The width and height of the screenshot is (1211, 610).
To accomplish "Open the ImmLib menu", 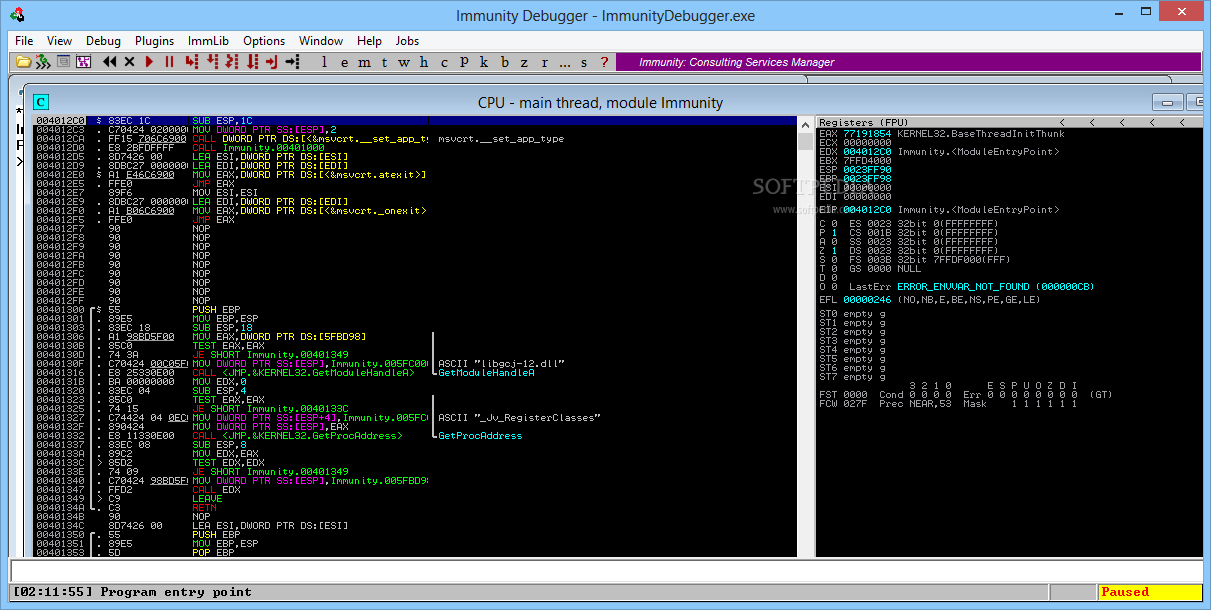I will point(208,41).
